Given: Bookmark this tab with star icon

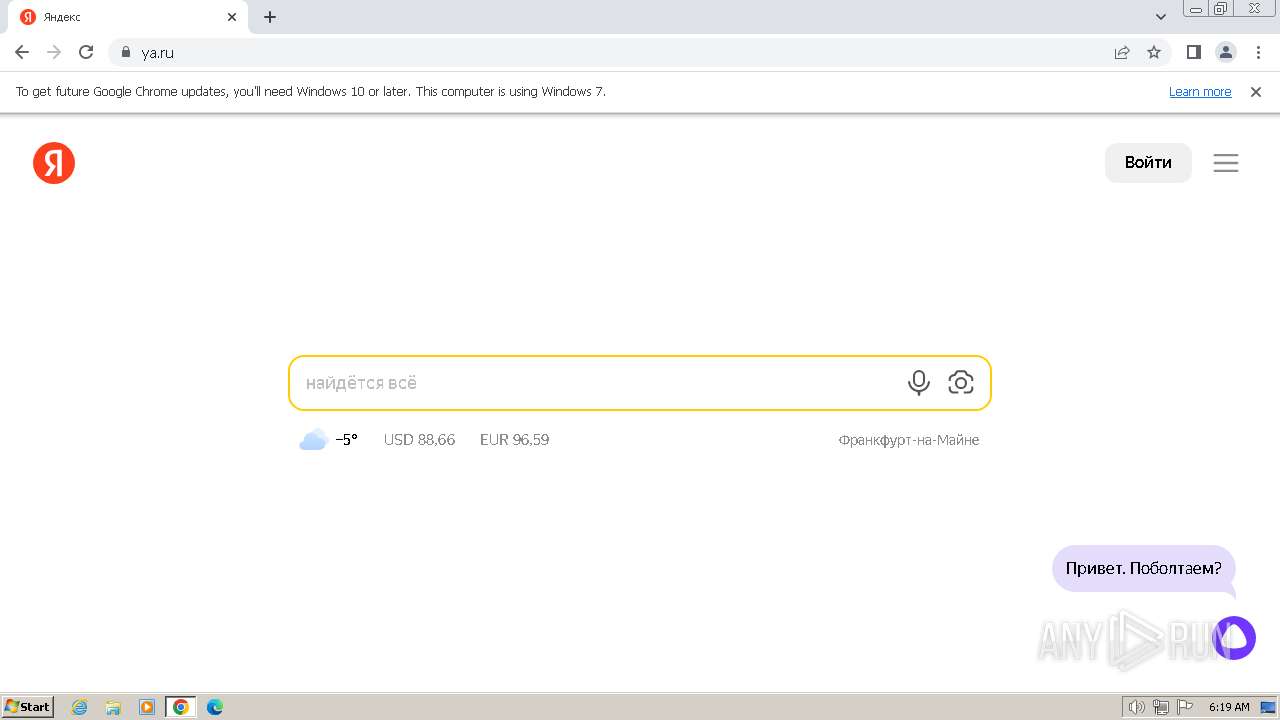Looking at the screenshot, I should pos(1154,52).
